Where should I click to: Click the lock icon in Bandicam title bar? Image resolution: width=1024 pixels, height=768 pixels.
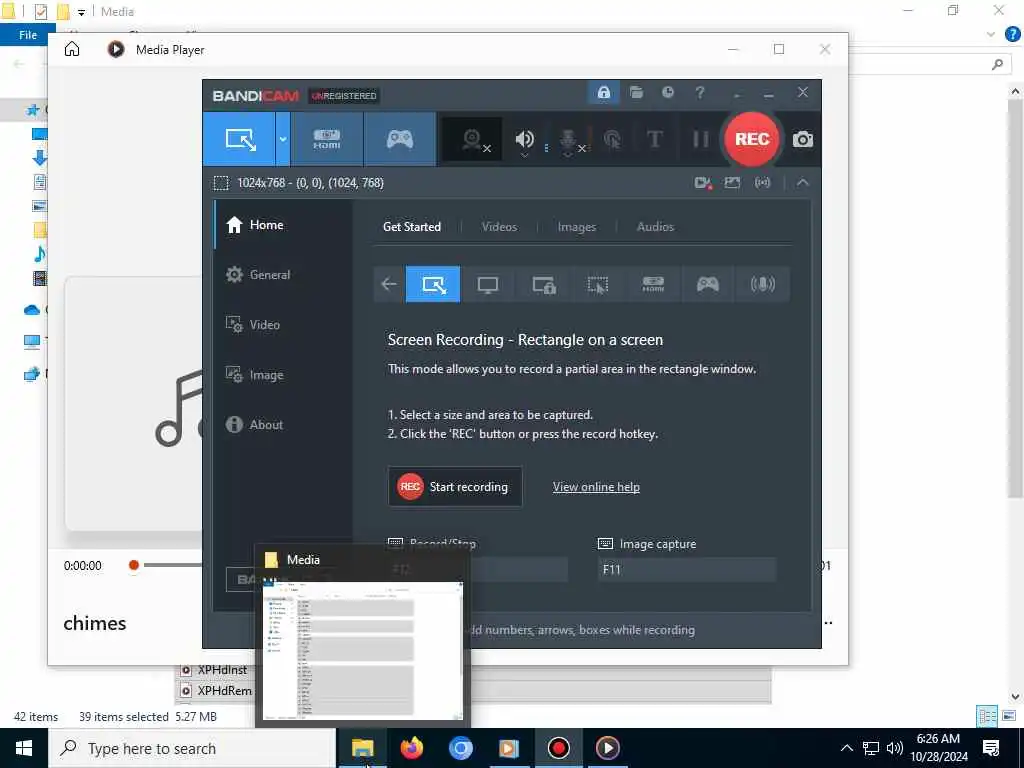click(603, 92)
